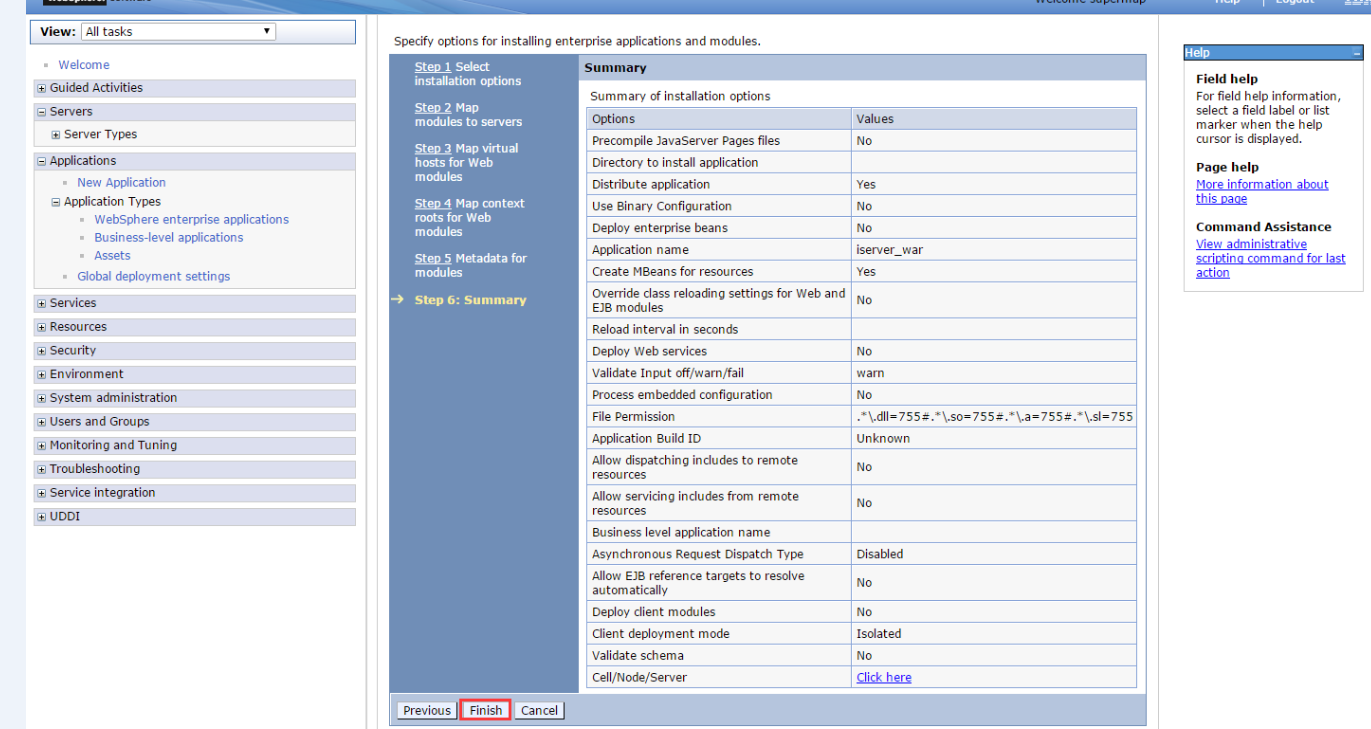Expand the Troubleshooting section
This screenshot has height=729, width=1371.
pos(41,470)
